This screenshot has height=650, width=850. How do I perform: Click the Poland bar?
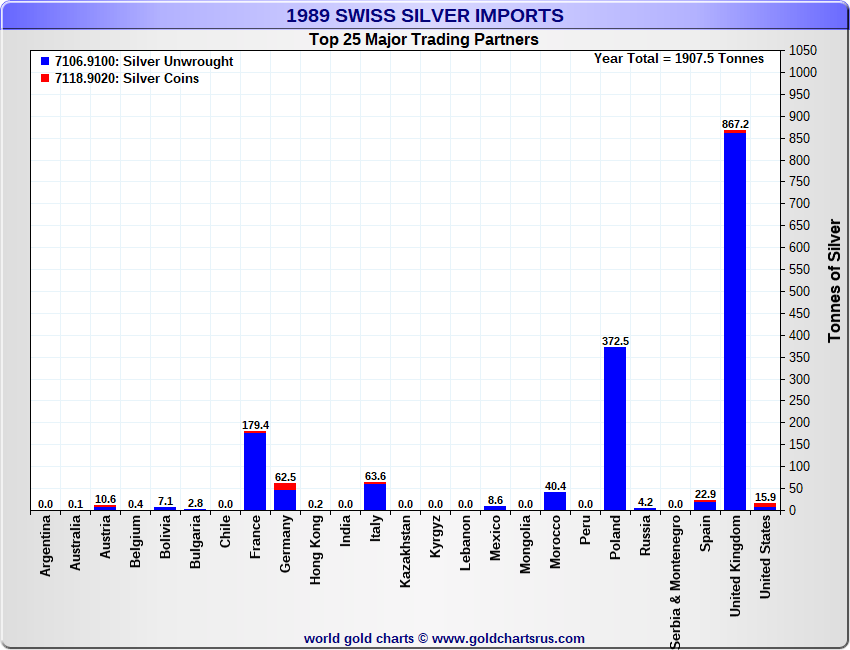point(615,428)
